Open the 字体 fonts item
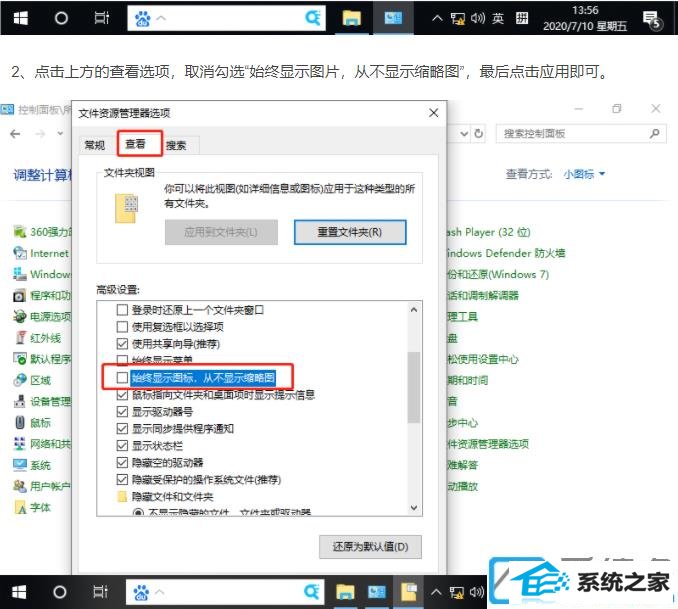 (32, 507)
